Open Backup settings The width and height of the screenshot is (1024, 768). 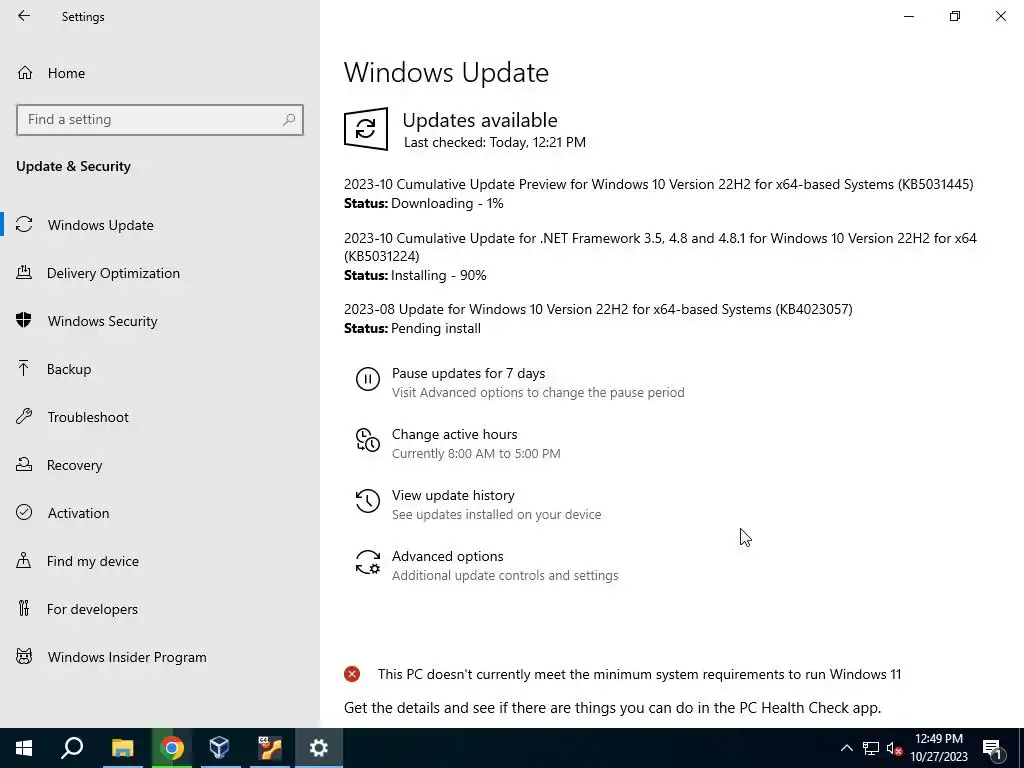(160, 369)
